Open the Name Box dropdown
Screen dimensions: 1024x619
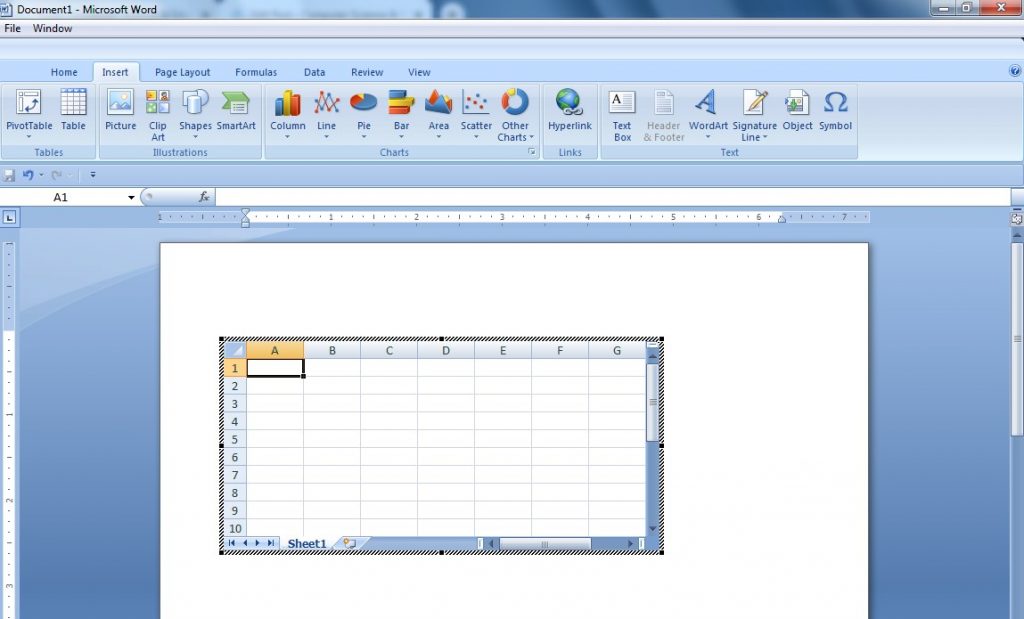pos(131,196)
